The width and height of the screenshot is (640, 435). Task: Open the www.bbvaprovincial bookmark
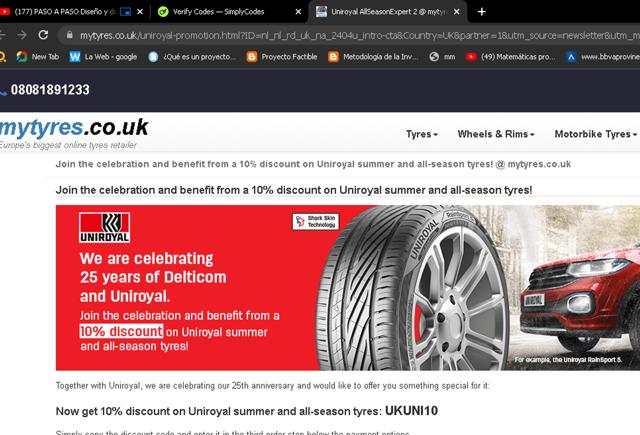pyautogui.click(x=603, y=57)
